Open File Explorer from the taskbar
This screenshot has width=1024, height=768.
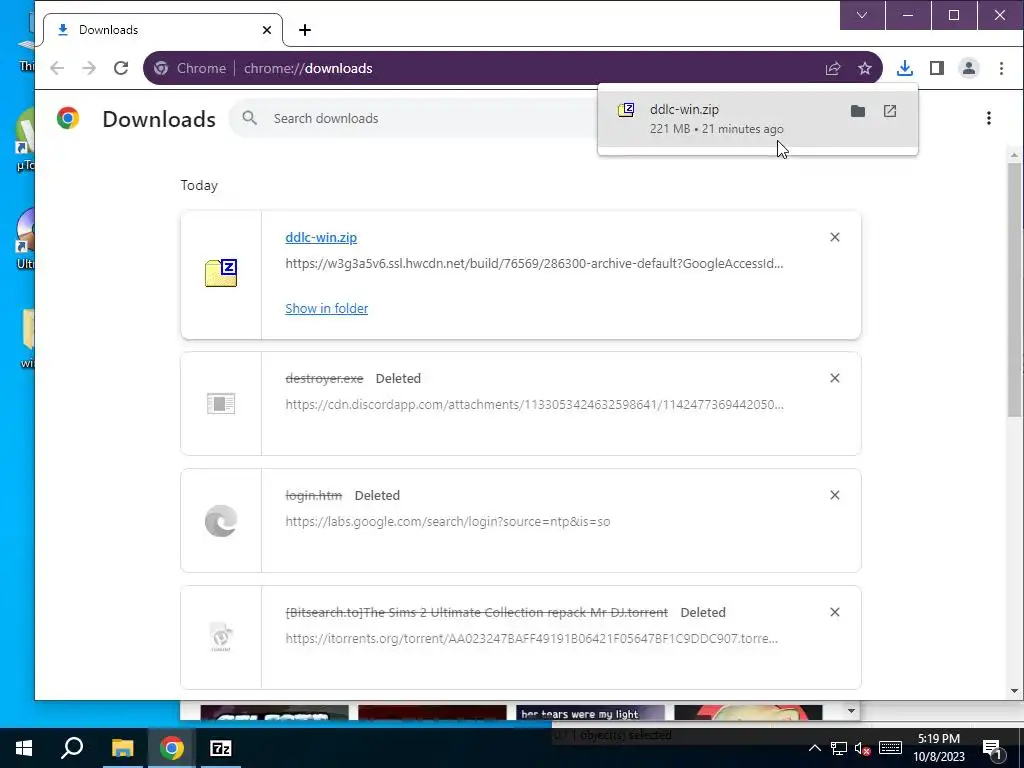[122, 748]
